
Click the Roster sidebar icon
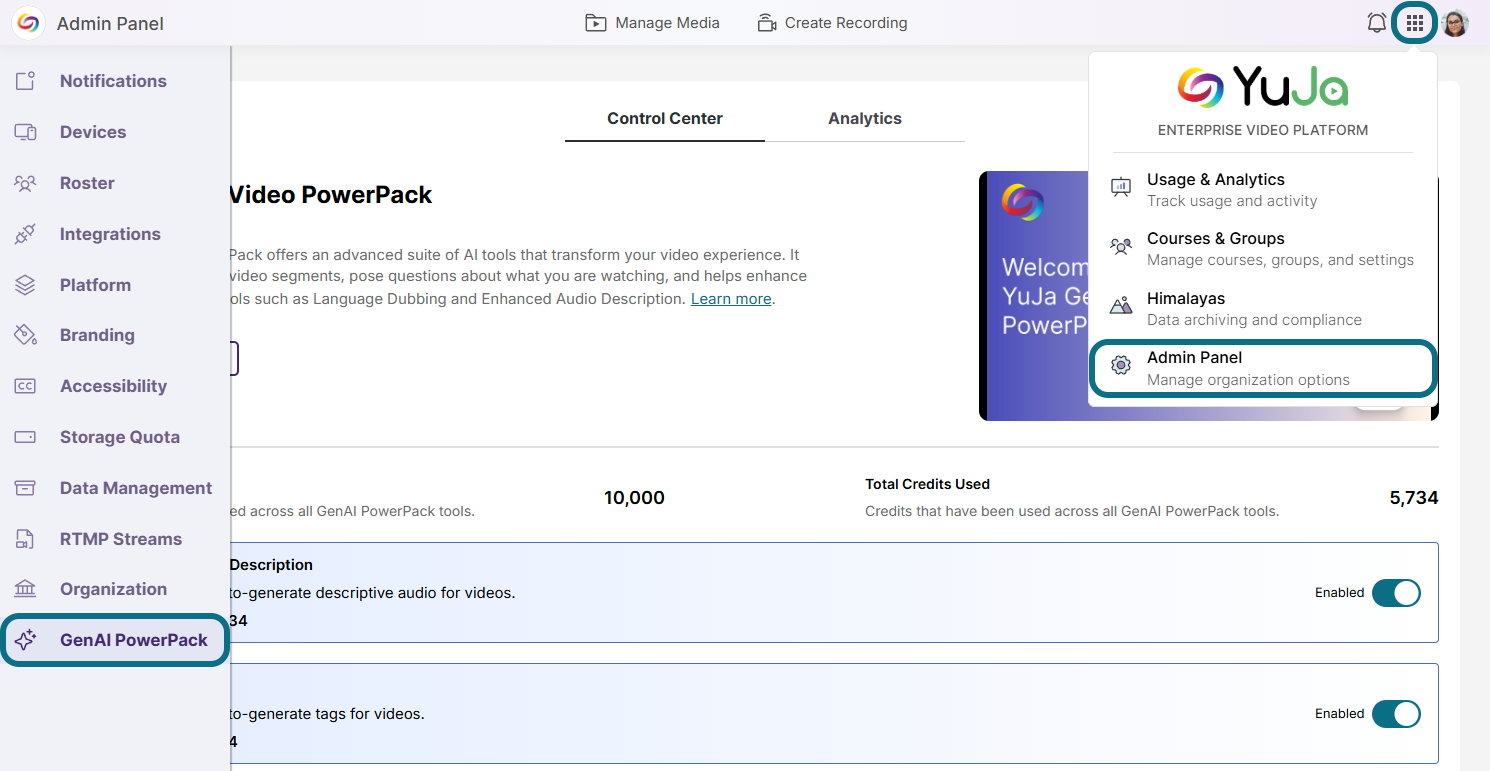[x=26, y=183]
